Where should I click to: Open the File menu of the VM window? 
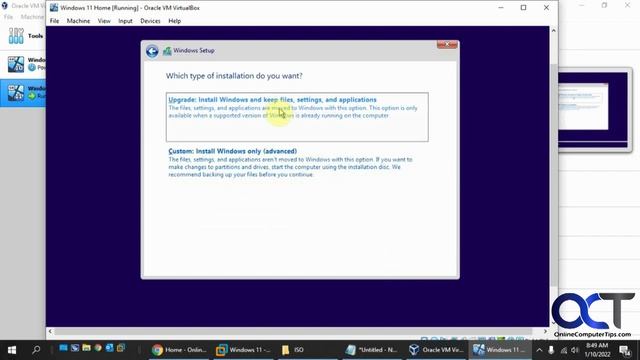click(54, 21)
